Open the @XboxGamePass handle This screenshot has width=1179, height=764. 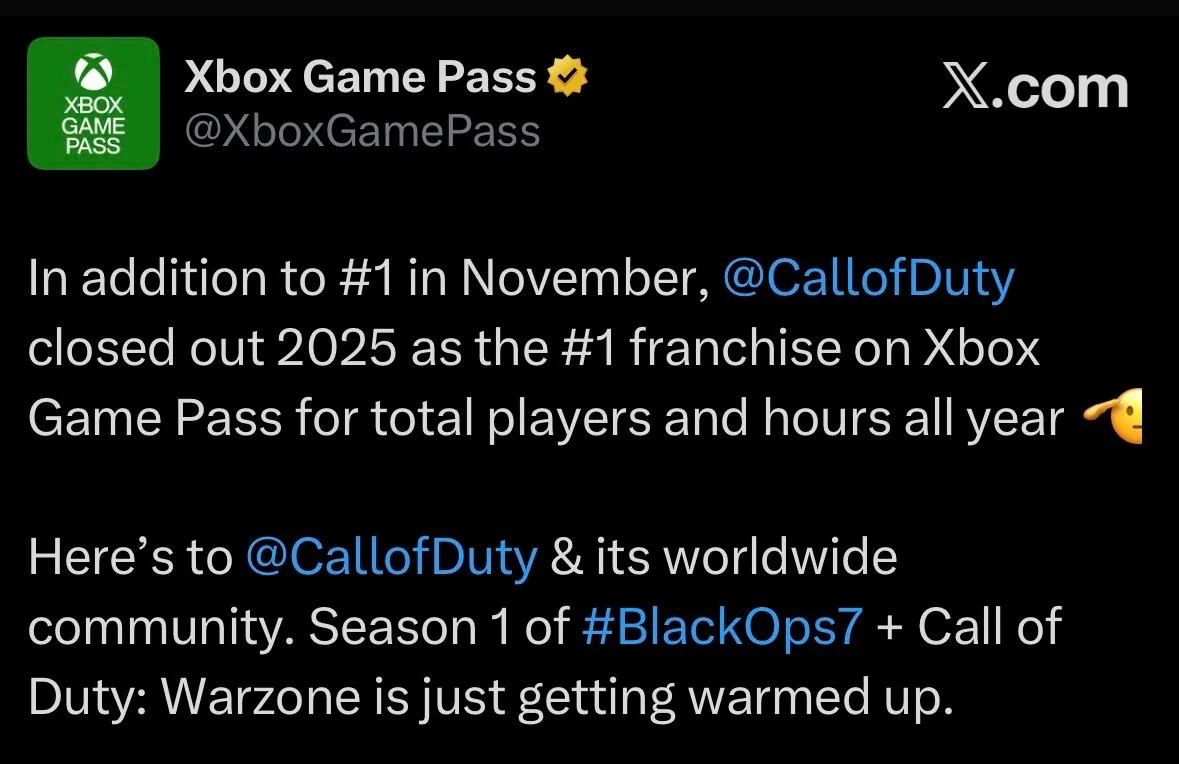362,131
